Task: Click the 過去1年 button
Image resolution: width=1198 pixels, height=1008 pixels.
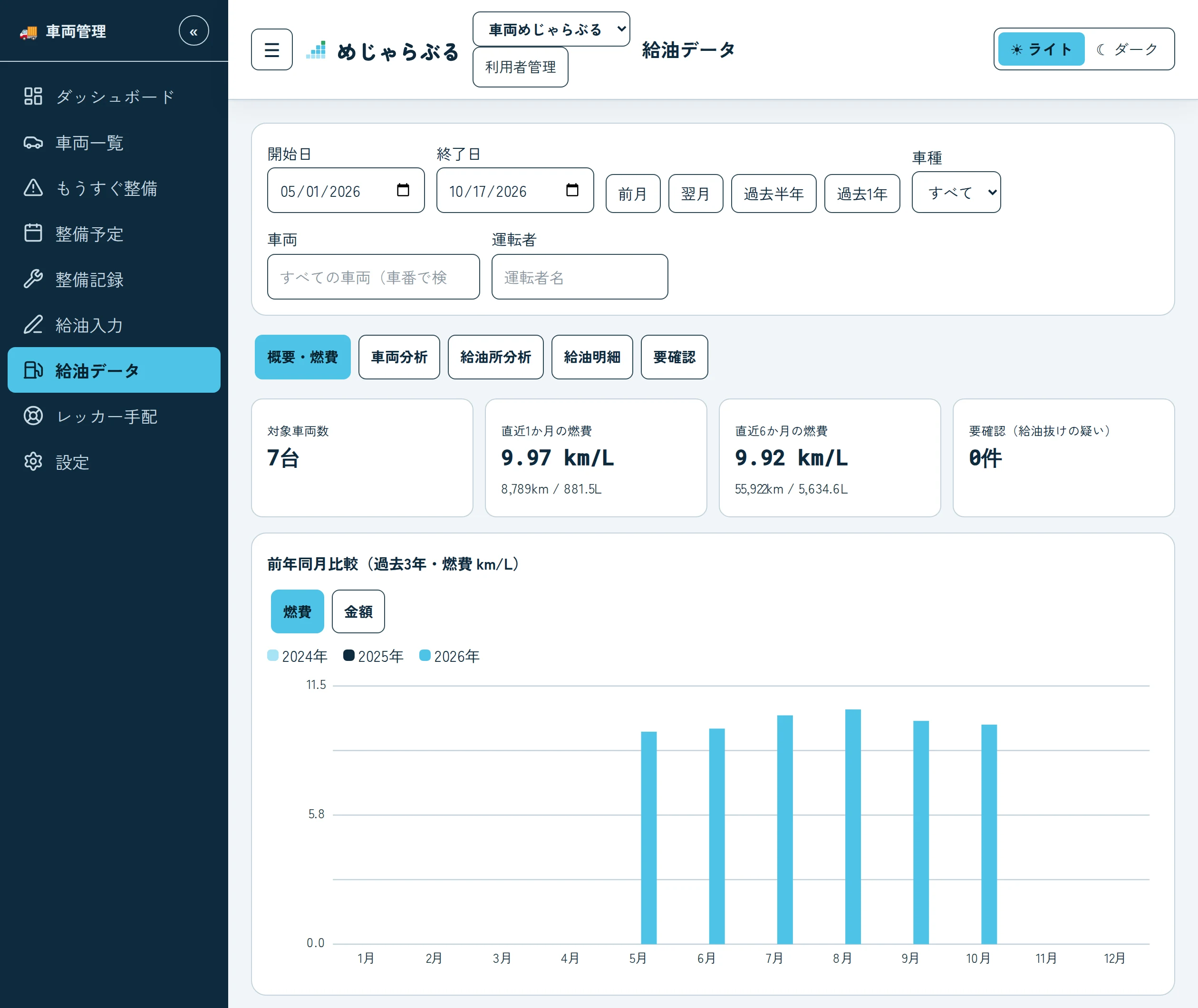Action: click(863, 194)
